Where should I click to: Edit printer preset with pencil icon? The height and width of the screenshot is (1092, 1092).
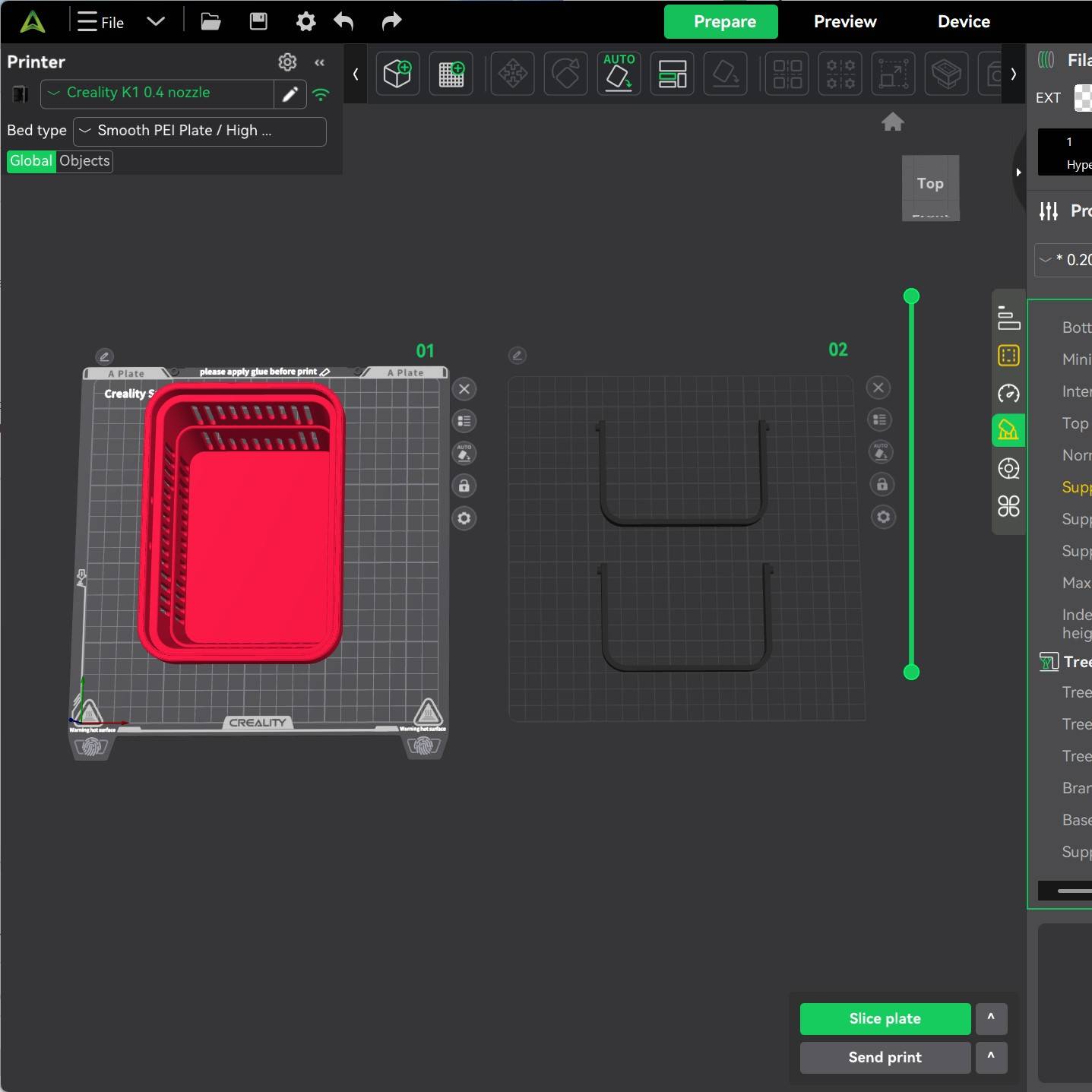pyautogui.click(x=290, y=94)
